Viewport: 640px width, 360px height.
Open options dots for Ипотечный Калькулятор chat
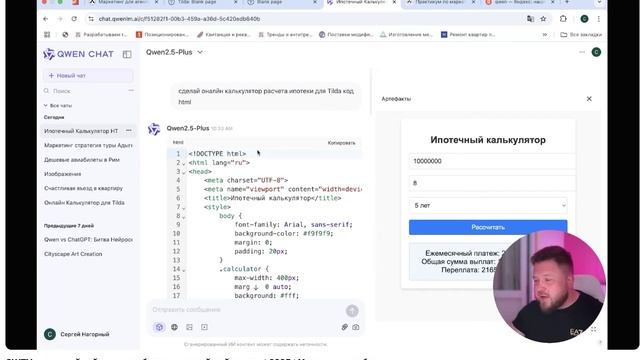[129, 131]
